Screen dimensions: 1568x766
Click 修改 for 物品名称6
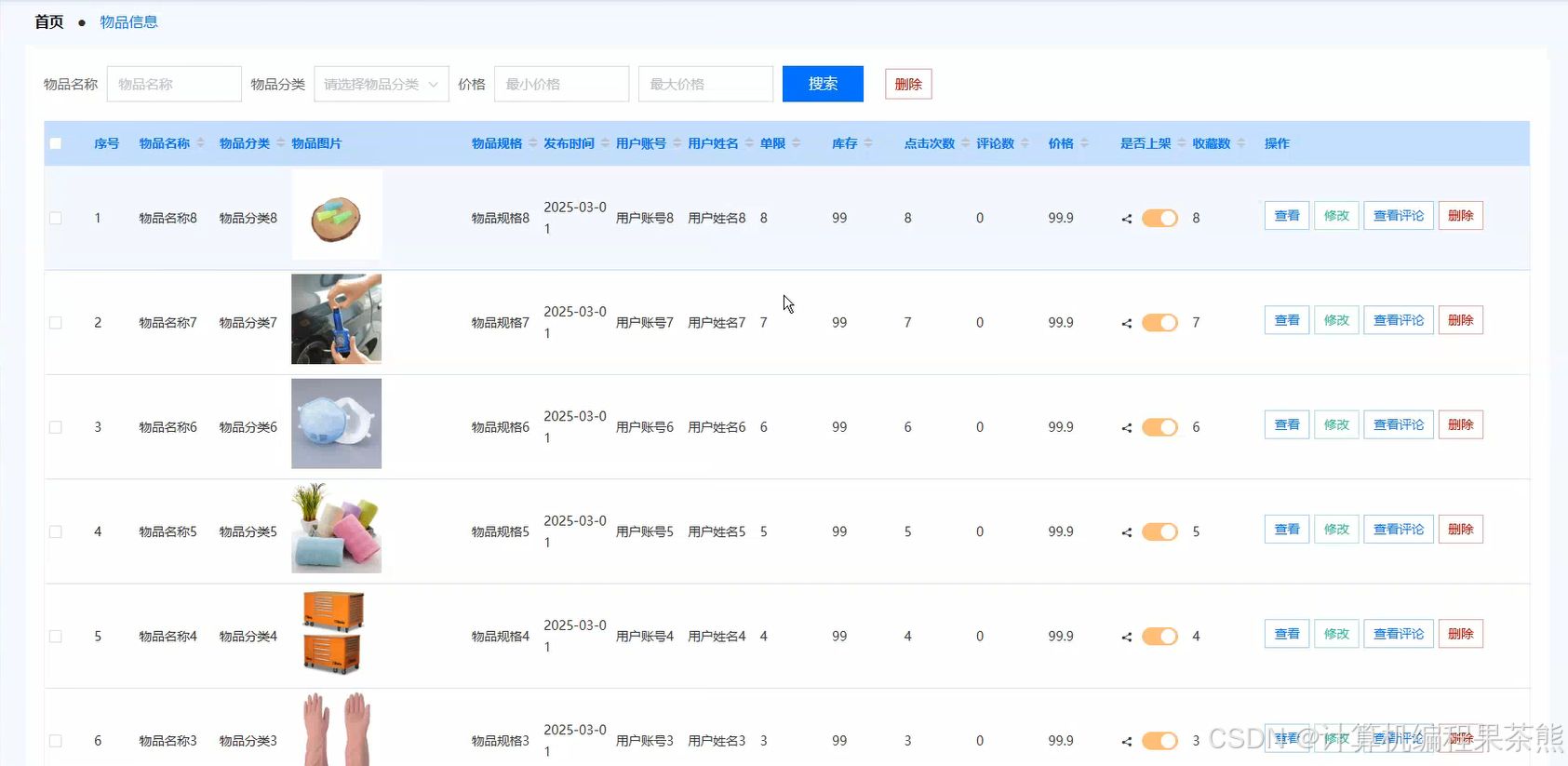tap(1336, 424)
